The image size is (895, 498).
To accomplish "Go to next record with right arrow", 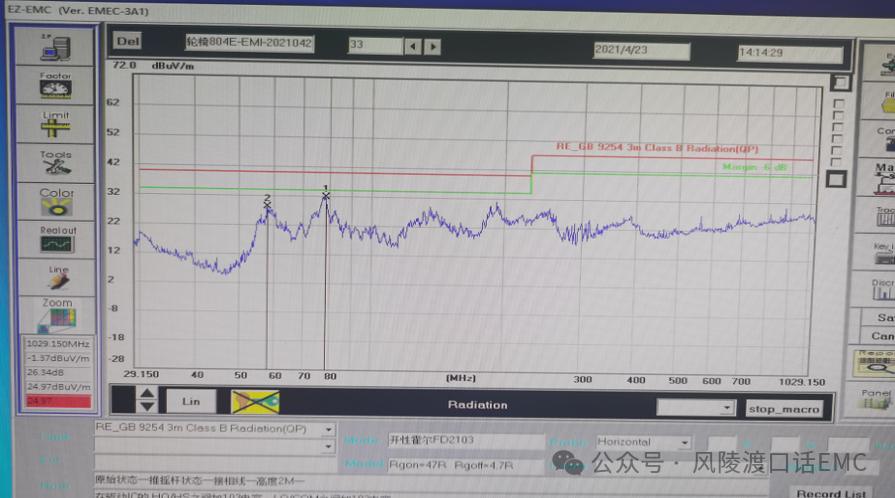I will [433, 47].
